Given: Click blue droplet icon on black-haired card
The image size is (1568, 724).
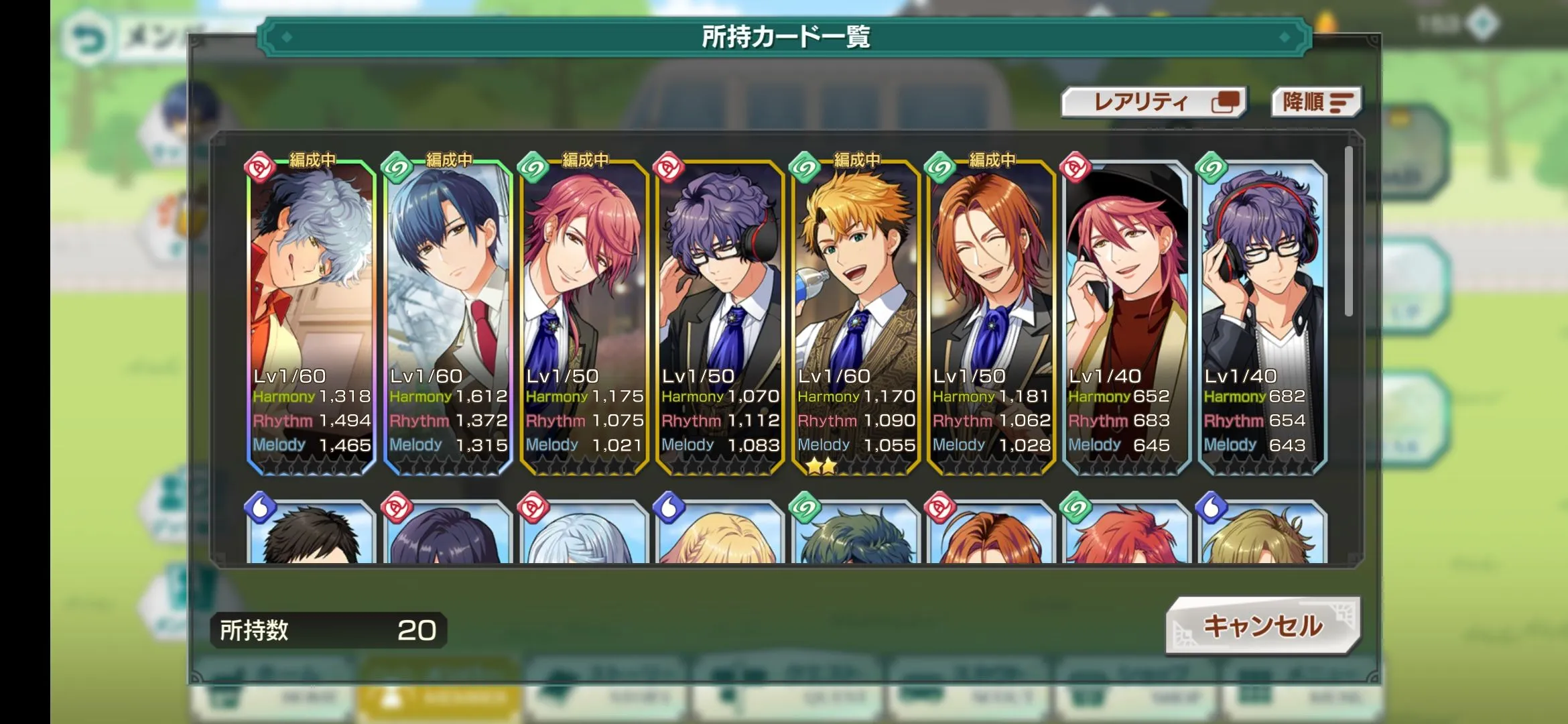Looking at the screenshot, I should coord(261,507).
